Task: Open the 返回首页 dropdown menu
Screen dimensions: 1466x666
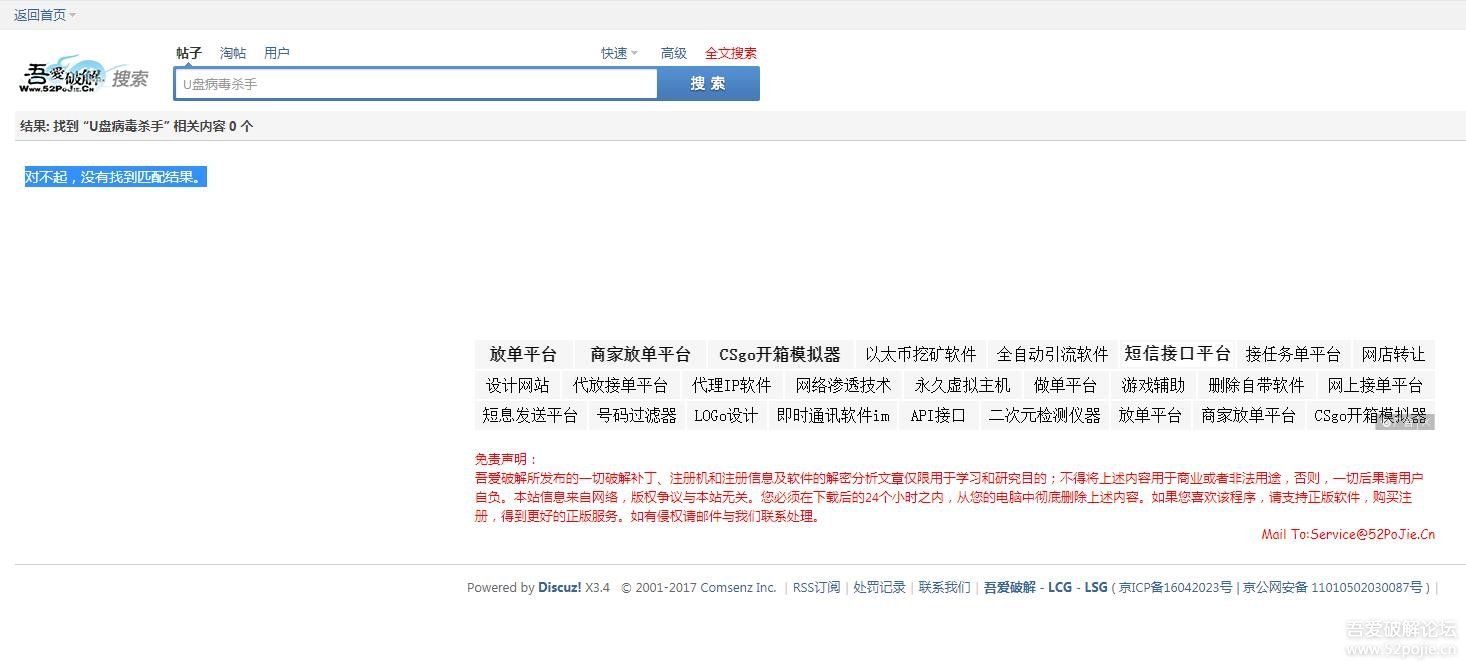Action: pos(45,15)
